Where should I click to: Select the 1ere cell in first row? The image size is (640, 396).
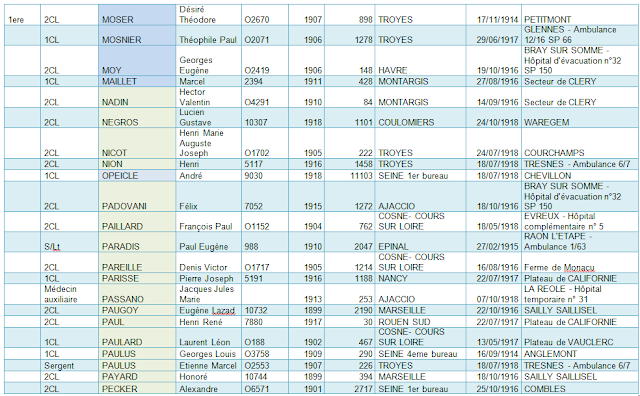tap(22, 15)
